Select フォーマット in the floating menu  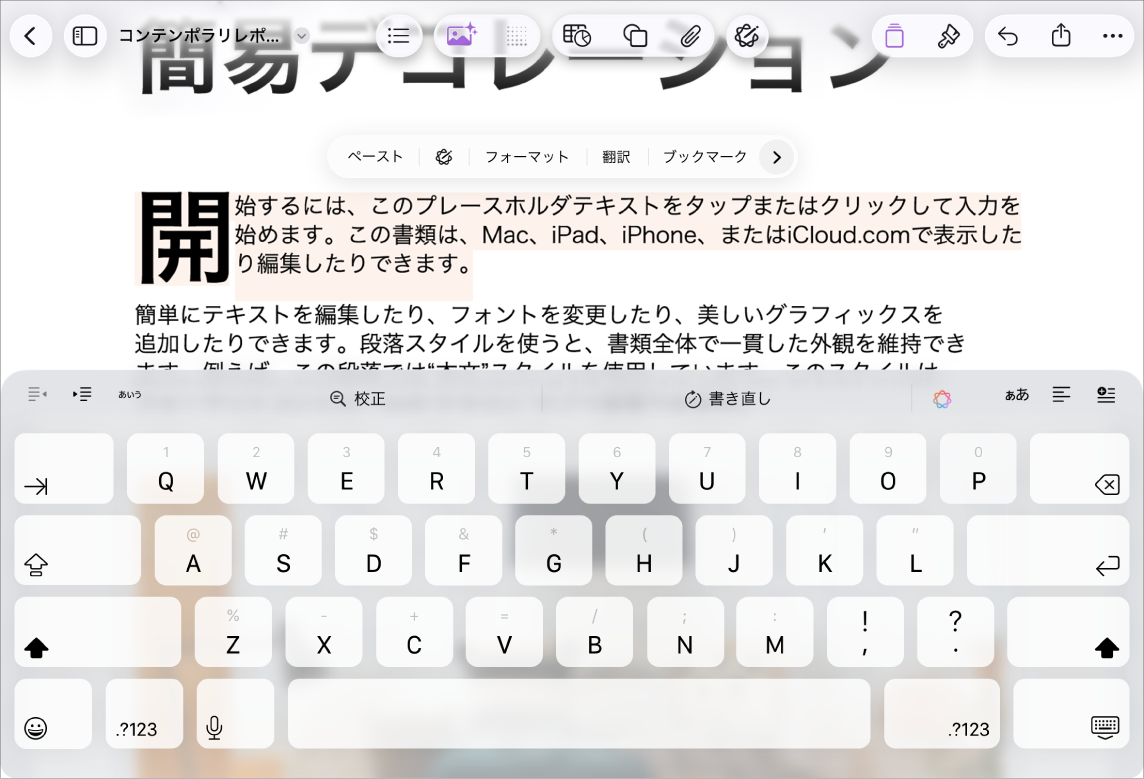[x=527, y=157]
